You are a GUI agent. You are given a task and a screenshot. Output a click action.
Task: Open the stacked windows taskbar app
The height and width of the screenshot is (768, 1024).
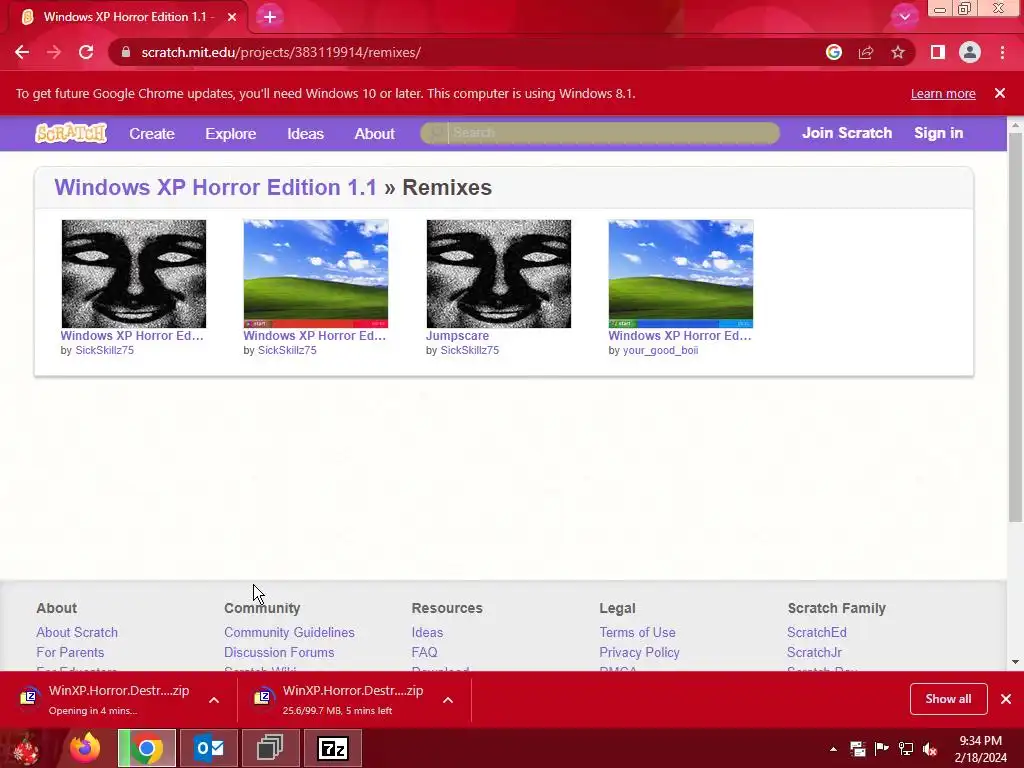(270, 748)
